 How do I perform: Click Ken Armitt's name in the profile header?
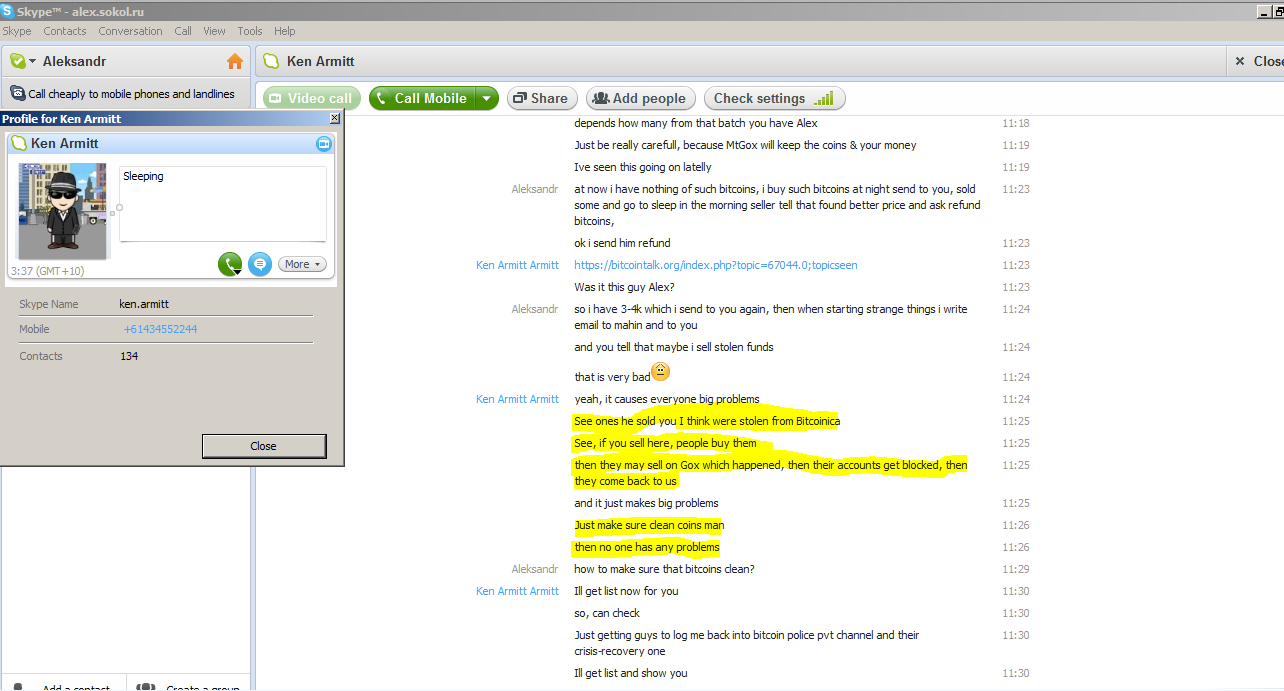[x=65, y=144]
